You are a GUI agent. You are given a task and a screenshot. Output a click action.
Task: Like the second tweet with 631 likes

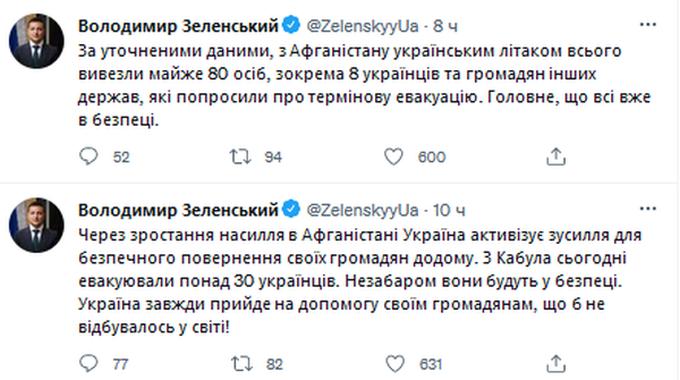(x=395, y=364)
